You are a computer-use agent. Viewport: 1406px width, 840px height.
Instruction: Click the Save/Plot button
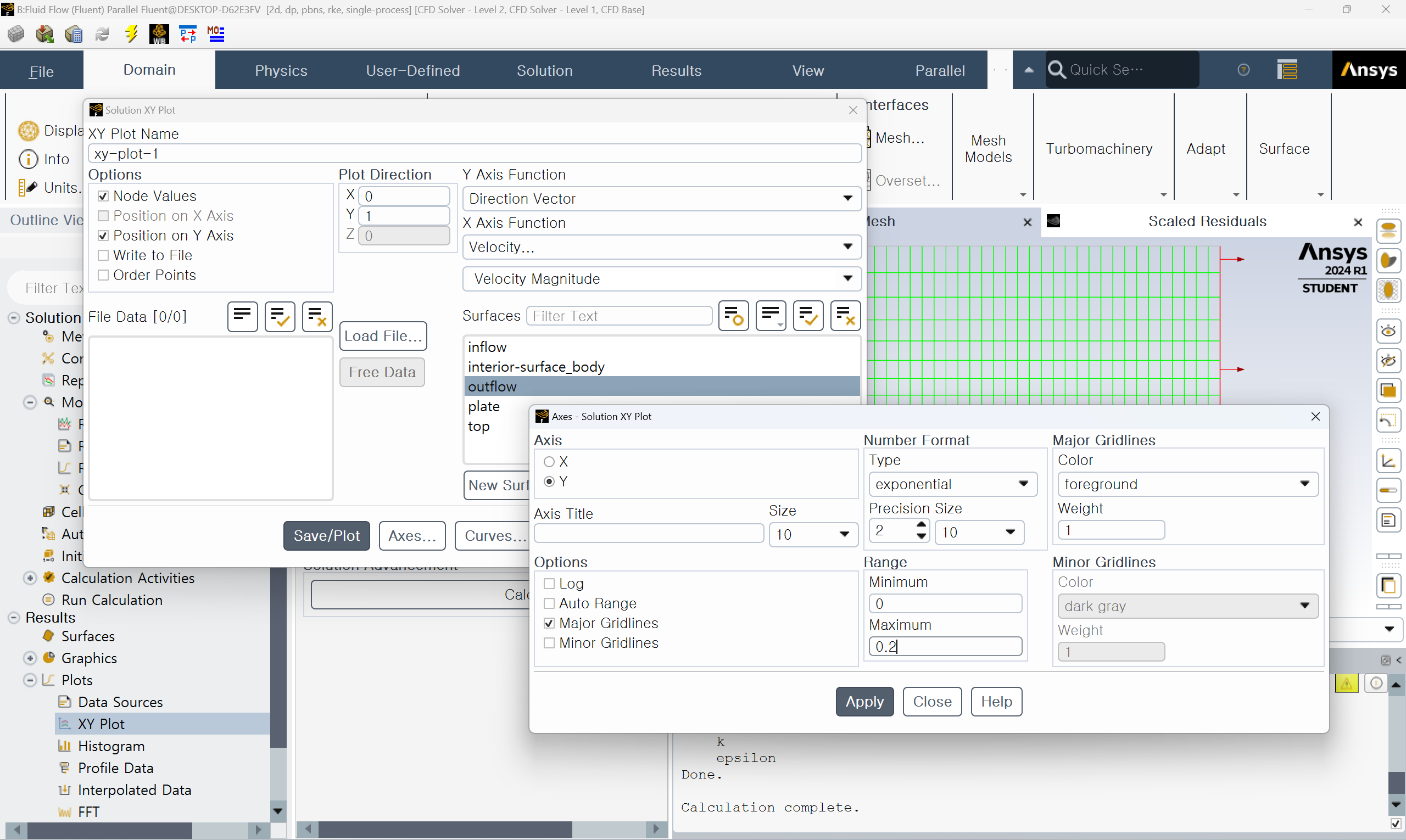click(x=326, y=535)
